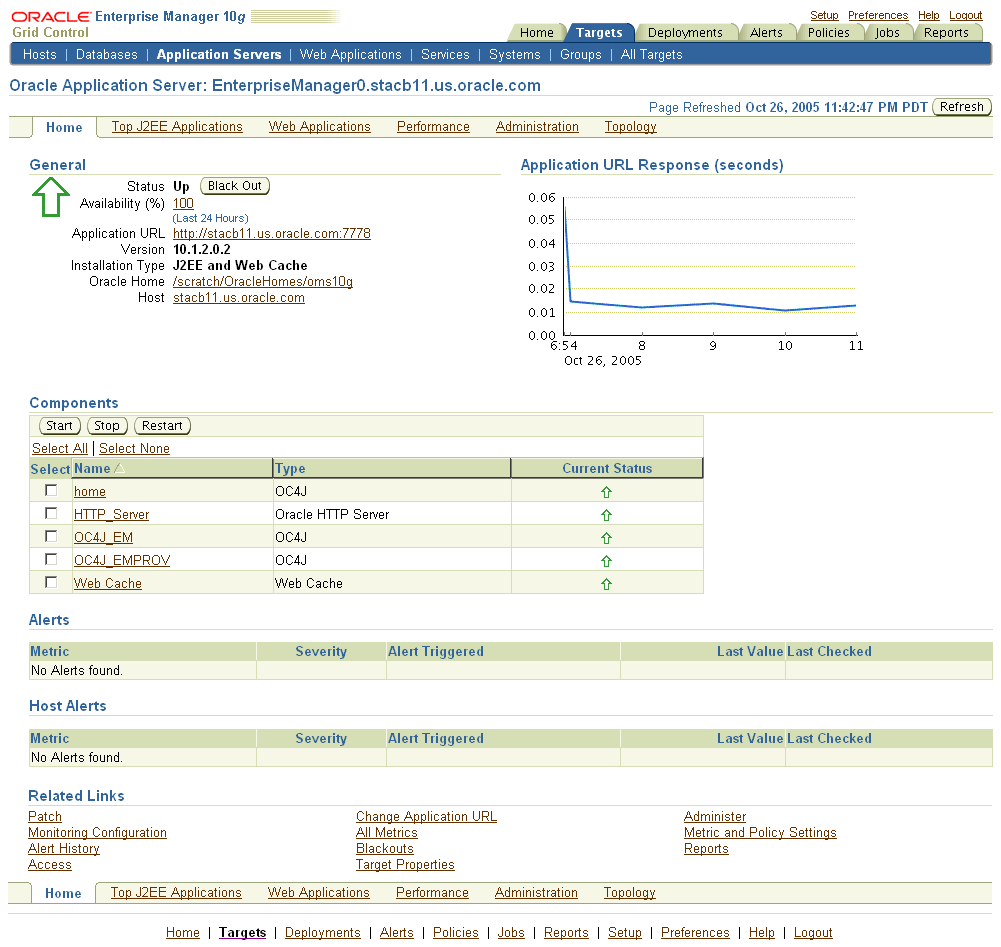This screenshot has height=947, width=1001.
Task: Click the status arrow icon for OC4J_EMPROV
Action: tap(606, 560)
